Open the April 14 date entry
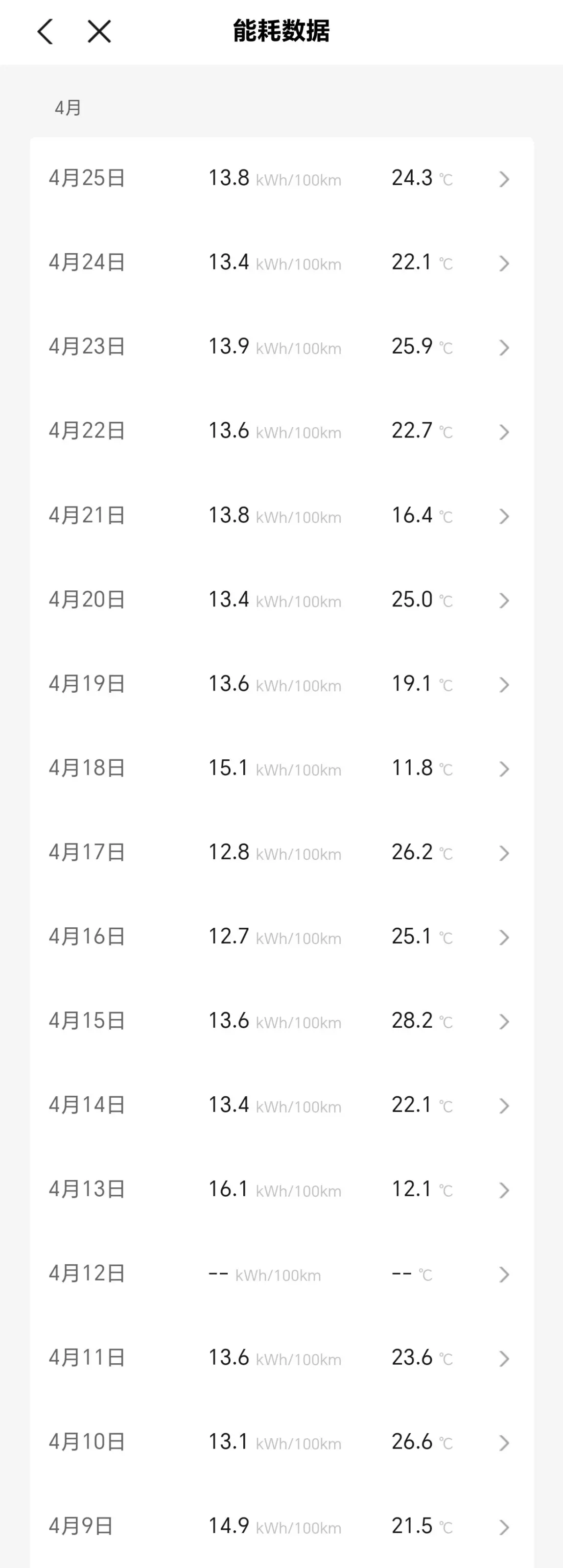563x1568 pixels. (x=87, y=1105)
